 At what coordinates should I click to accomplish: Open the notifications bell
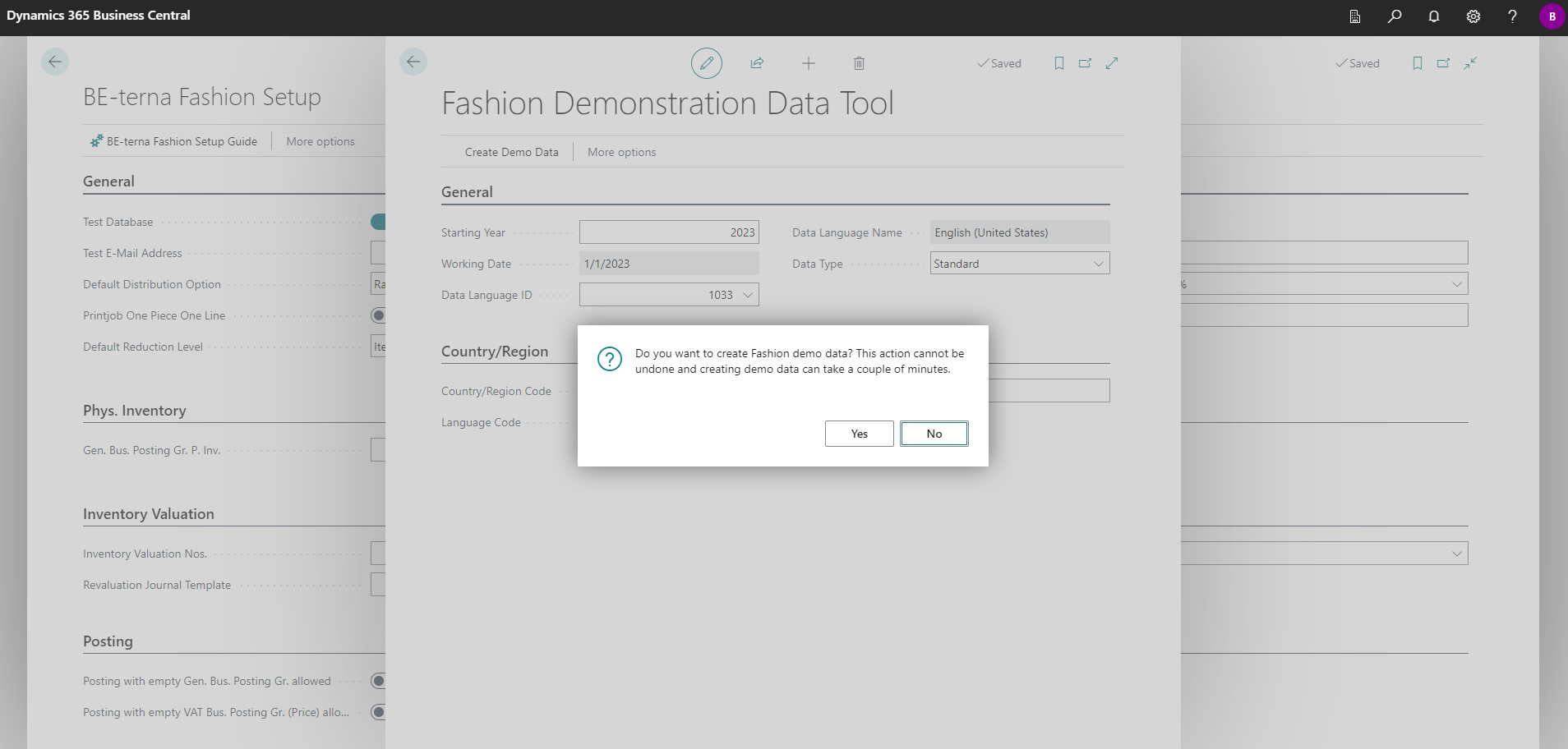click(1433, 16)
